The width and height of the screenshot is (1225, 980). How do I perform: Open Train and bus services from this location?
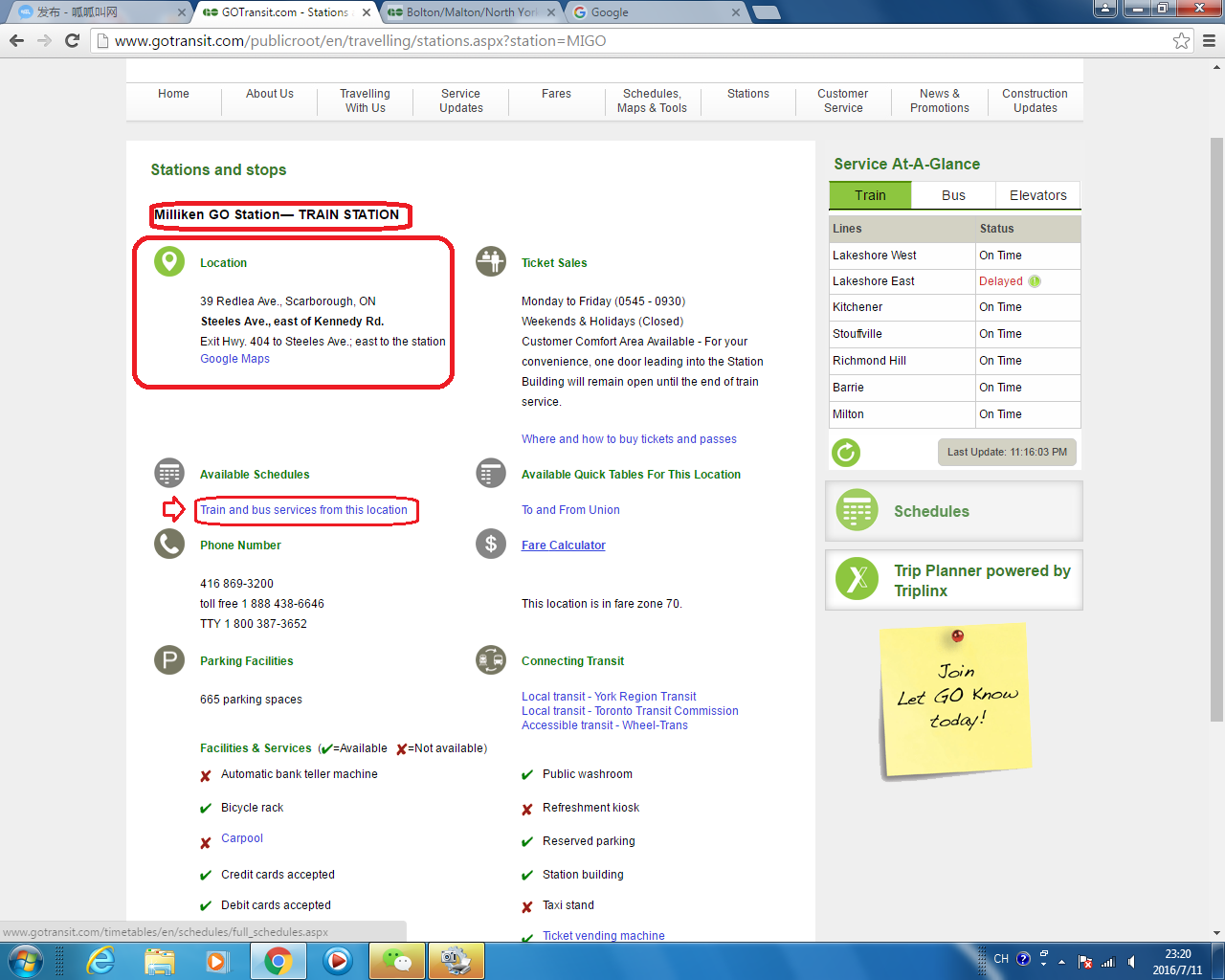click(x=303, y=510)
